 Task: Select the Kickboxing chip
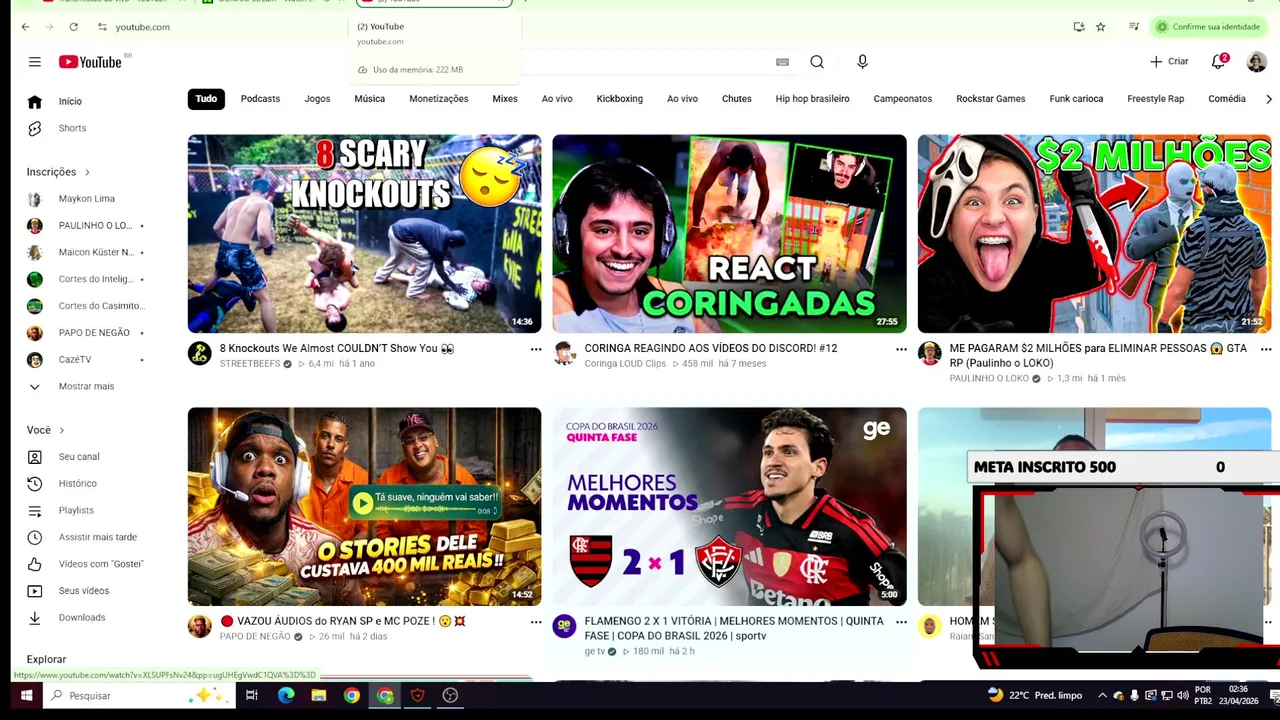point(620,99)
